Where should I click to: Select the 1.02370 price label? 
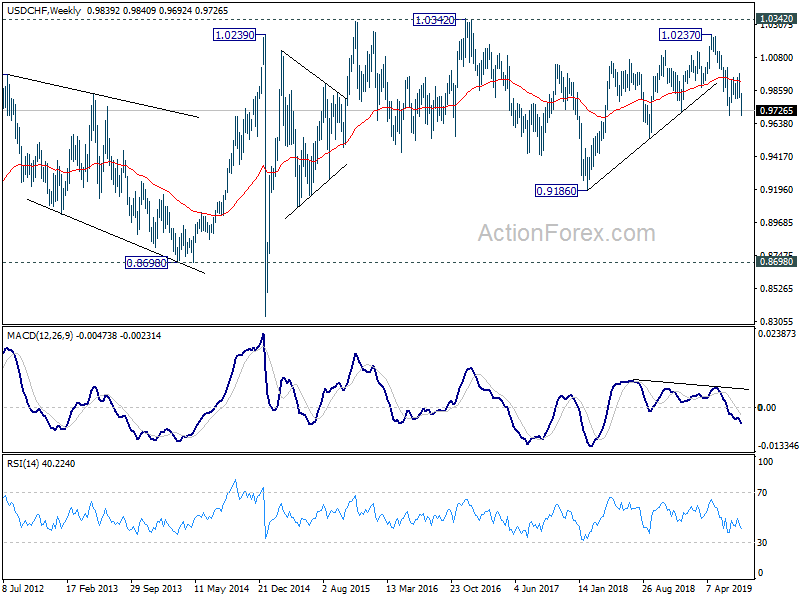(681, 35)
